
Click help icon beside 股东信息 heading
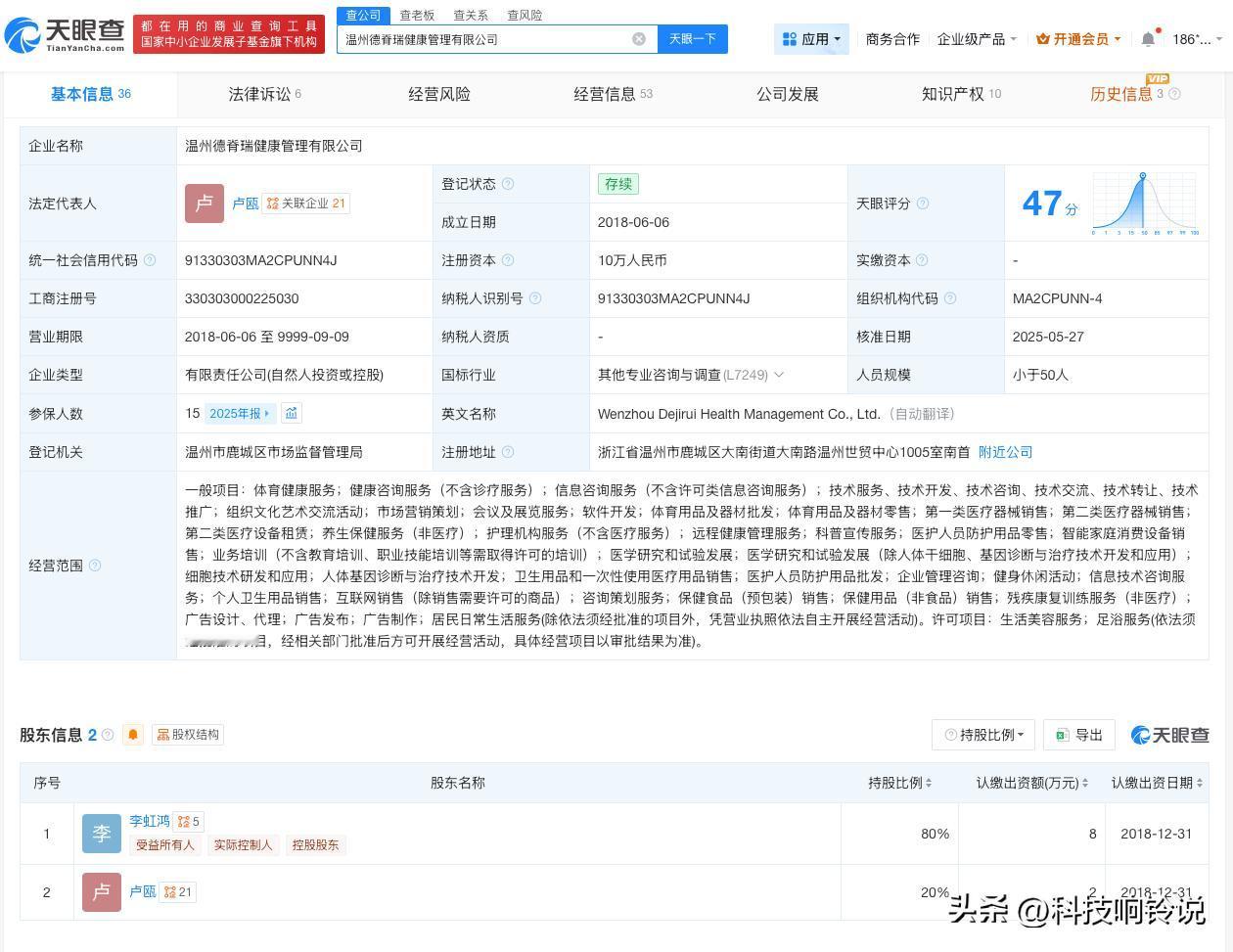(x=108, y=735)
